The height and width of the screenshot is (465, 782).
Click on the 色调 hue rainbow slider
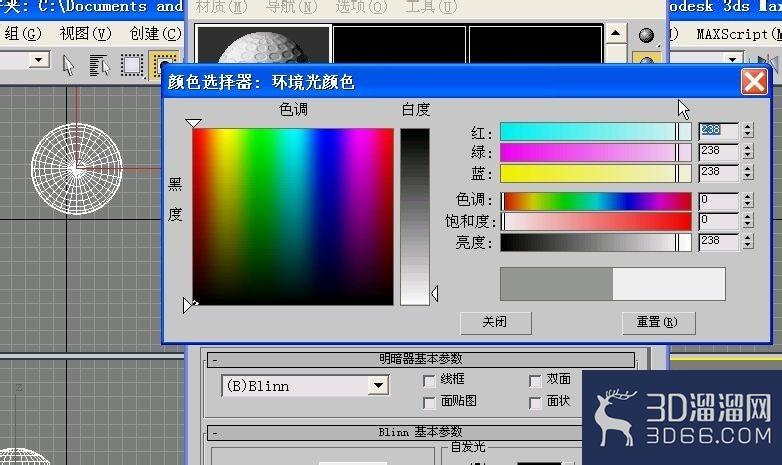595,201
